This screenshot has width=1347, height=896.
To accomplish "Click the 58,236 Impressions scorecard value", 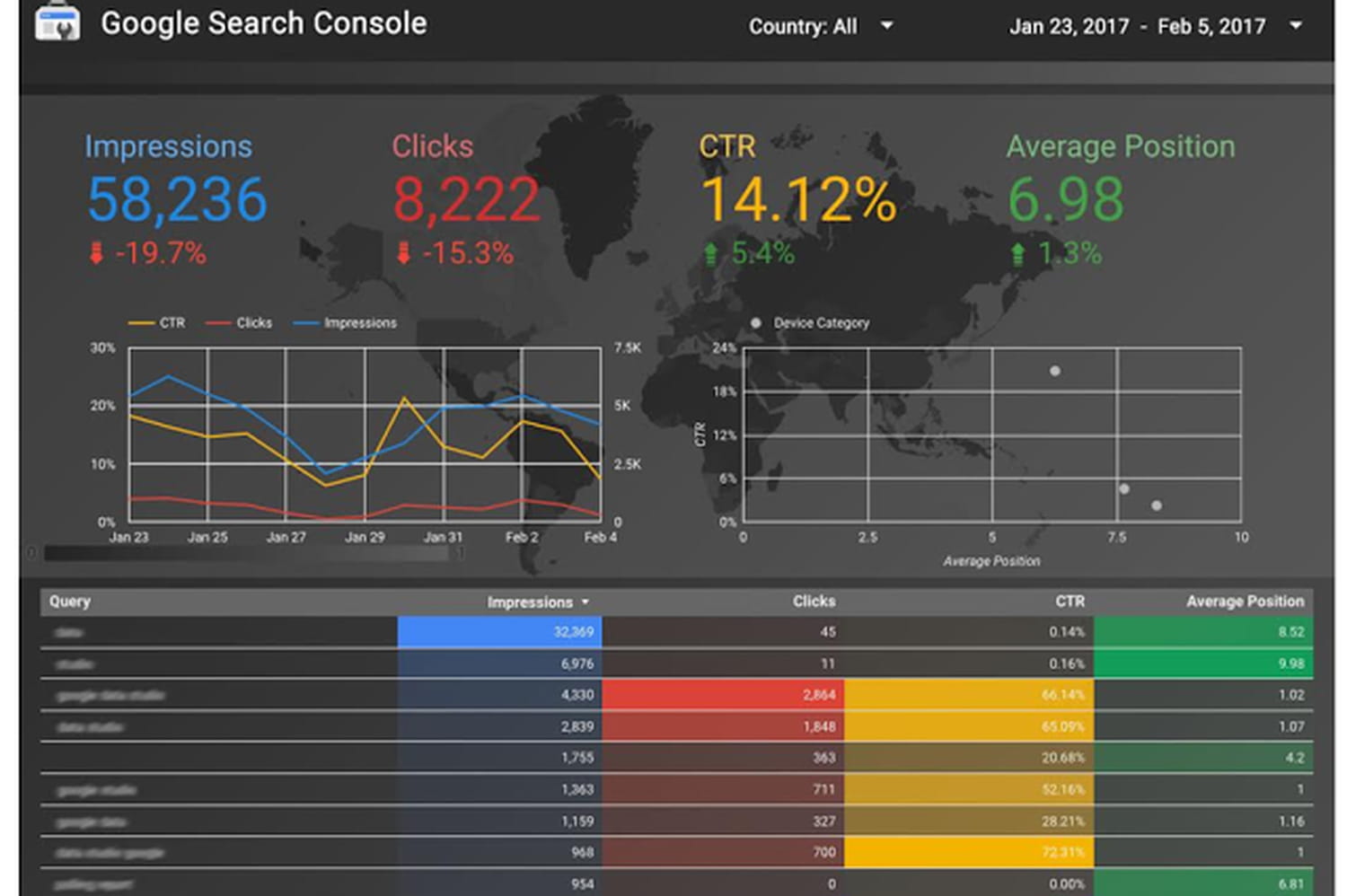I will [177, 199].
